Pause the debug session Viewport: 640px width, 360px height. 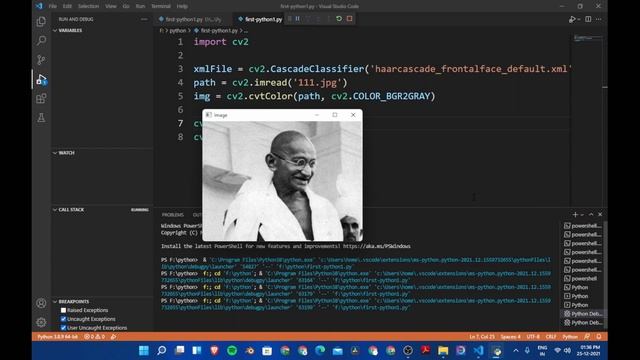tap(298, 19)
